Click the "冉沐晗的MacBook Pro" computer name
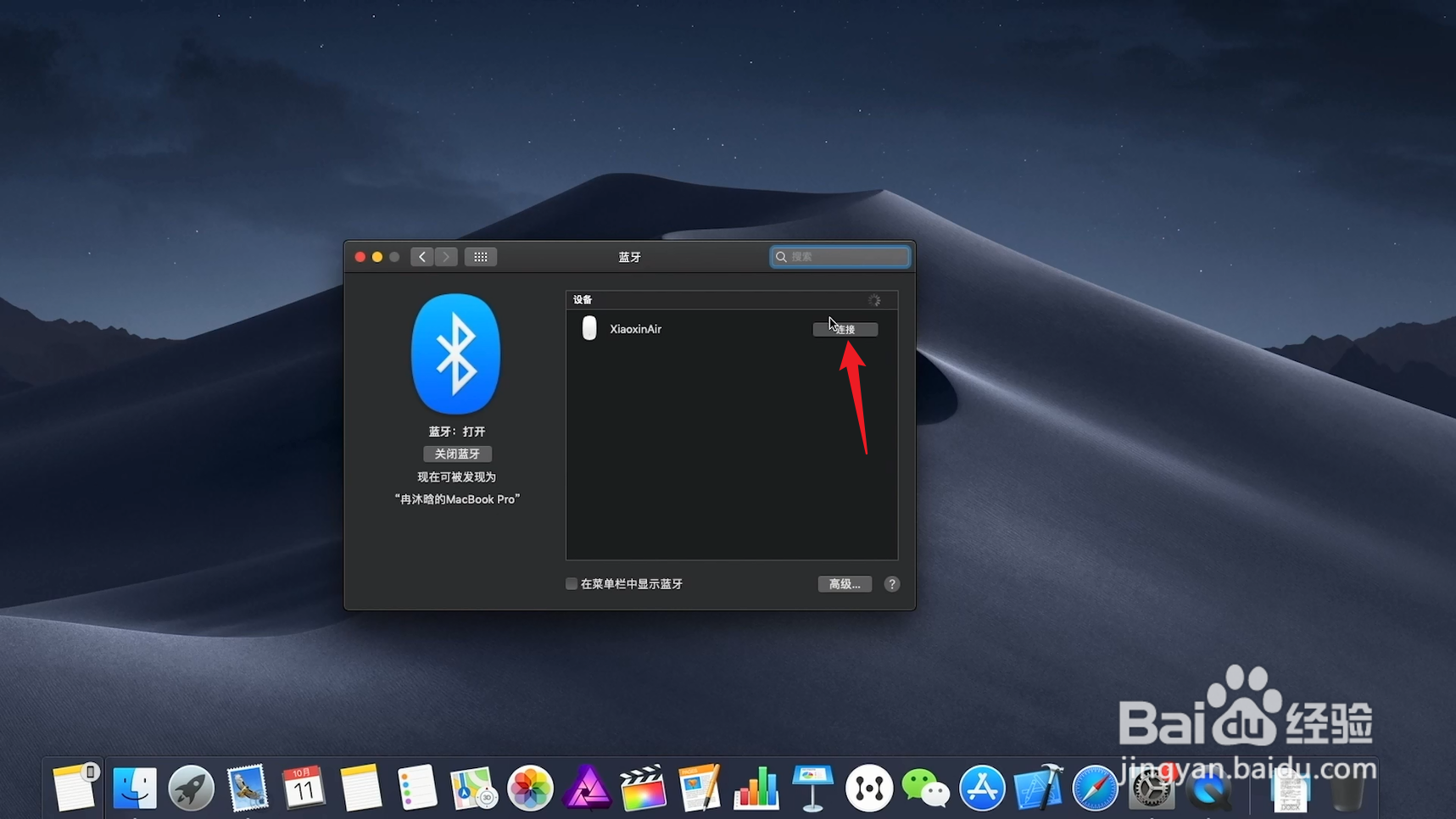Screen dimensions: 1456x819 [457, 499]
